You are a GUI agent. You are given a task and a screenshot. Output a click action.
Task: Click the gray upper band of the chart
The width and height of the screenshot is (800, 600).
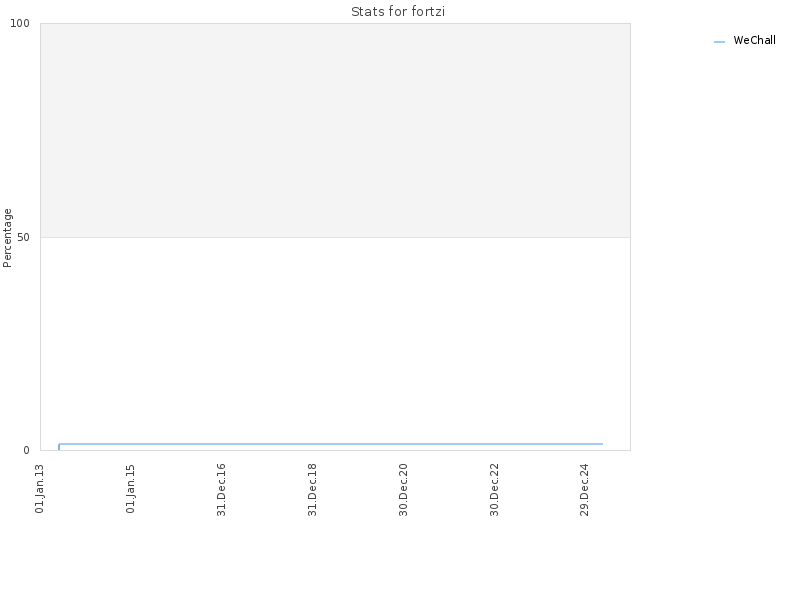[335, 130]
